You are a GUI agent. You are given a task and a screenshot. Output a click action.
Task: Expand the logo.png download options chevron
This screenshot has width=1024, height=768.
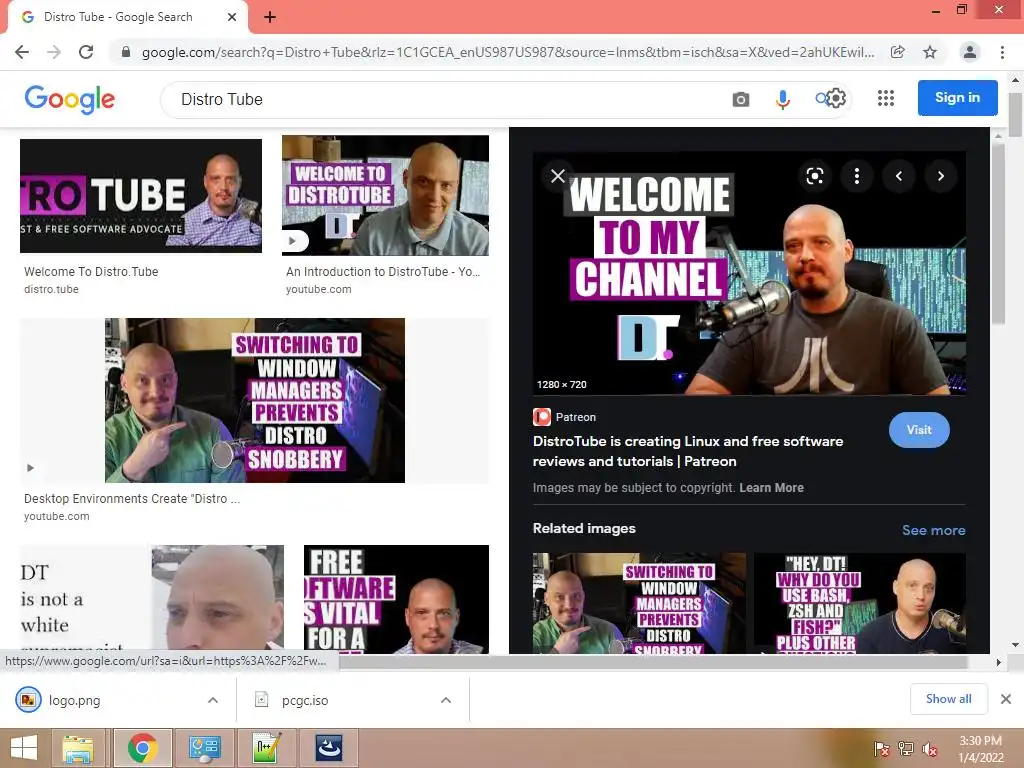[x=213, y=700]
